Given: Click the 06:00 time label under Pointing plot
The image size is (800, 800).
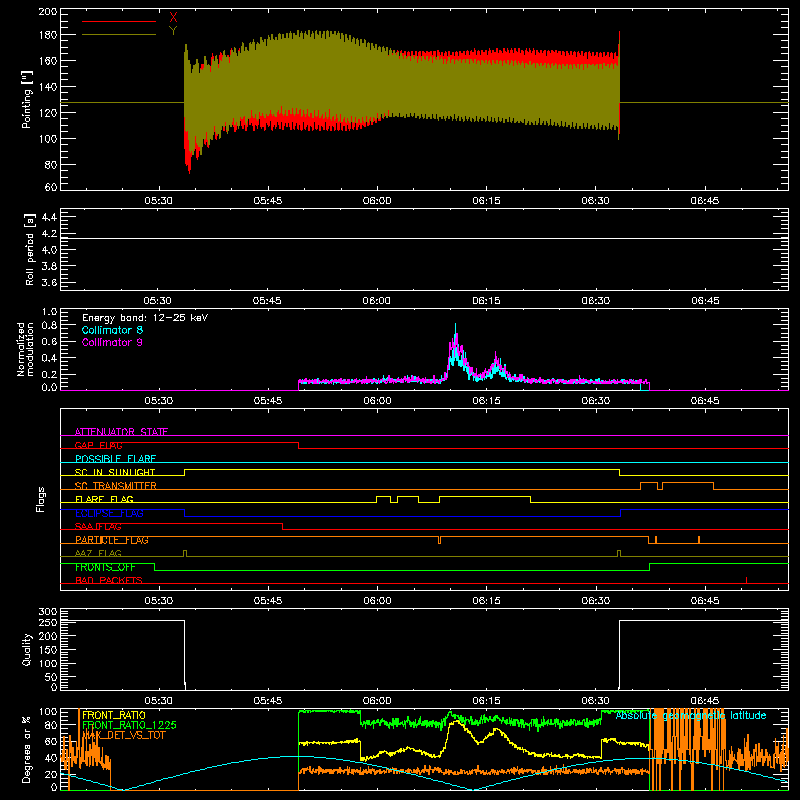Looking at the screenshot, I should point(377,201).
